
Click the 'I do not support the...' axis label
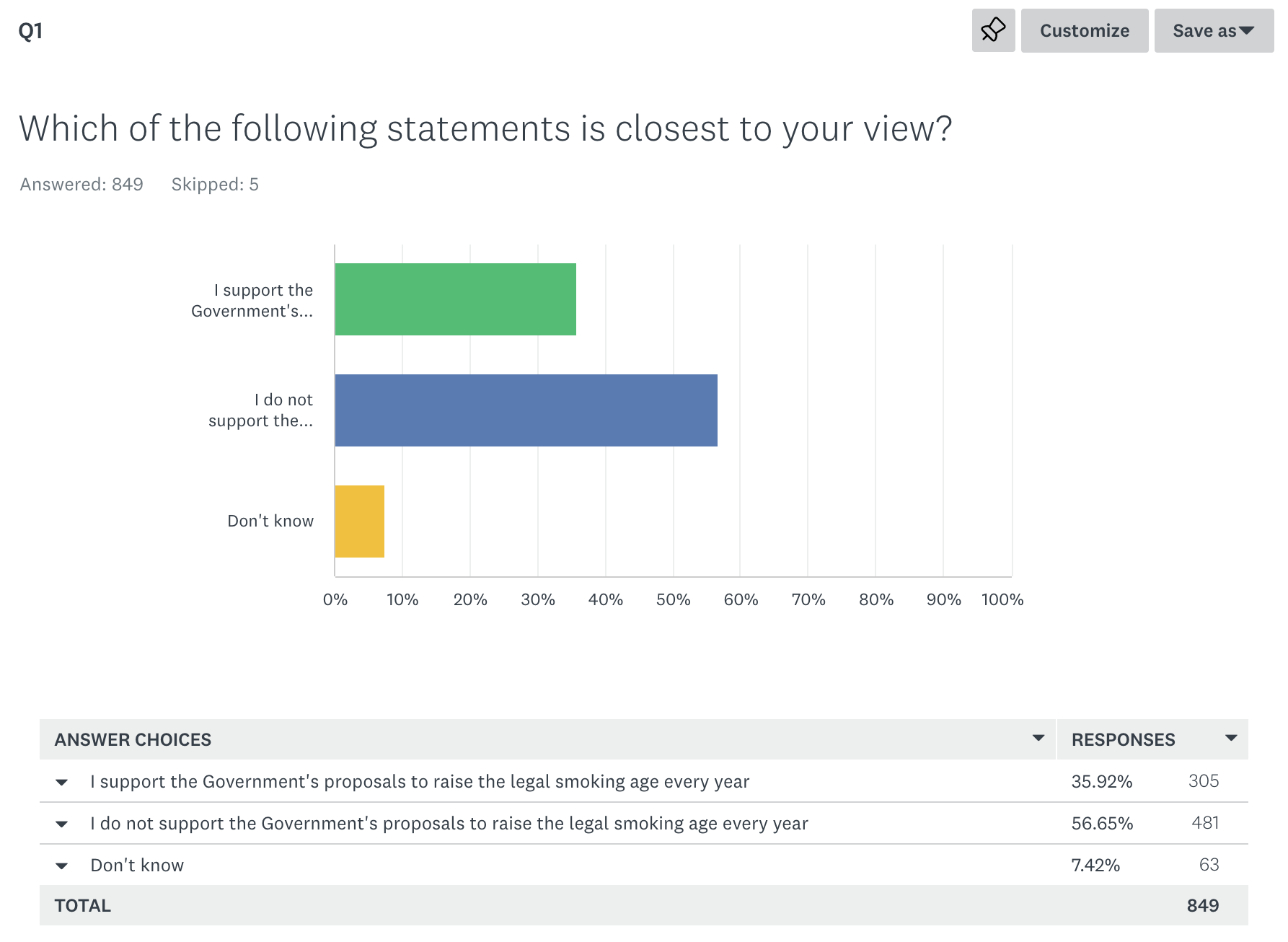click(x=260, y=410)
